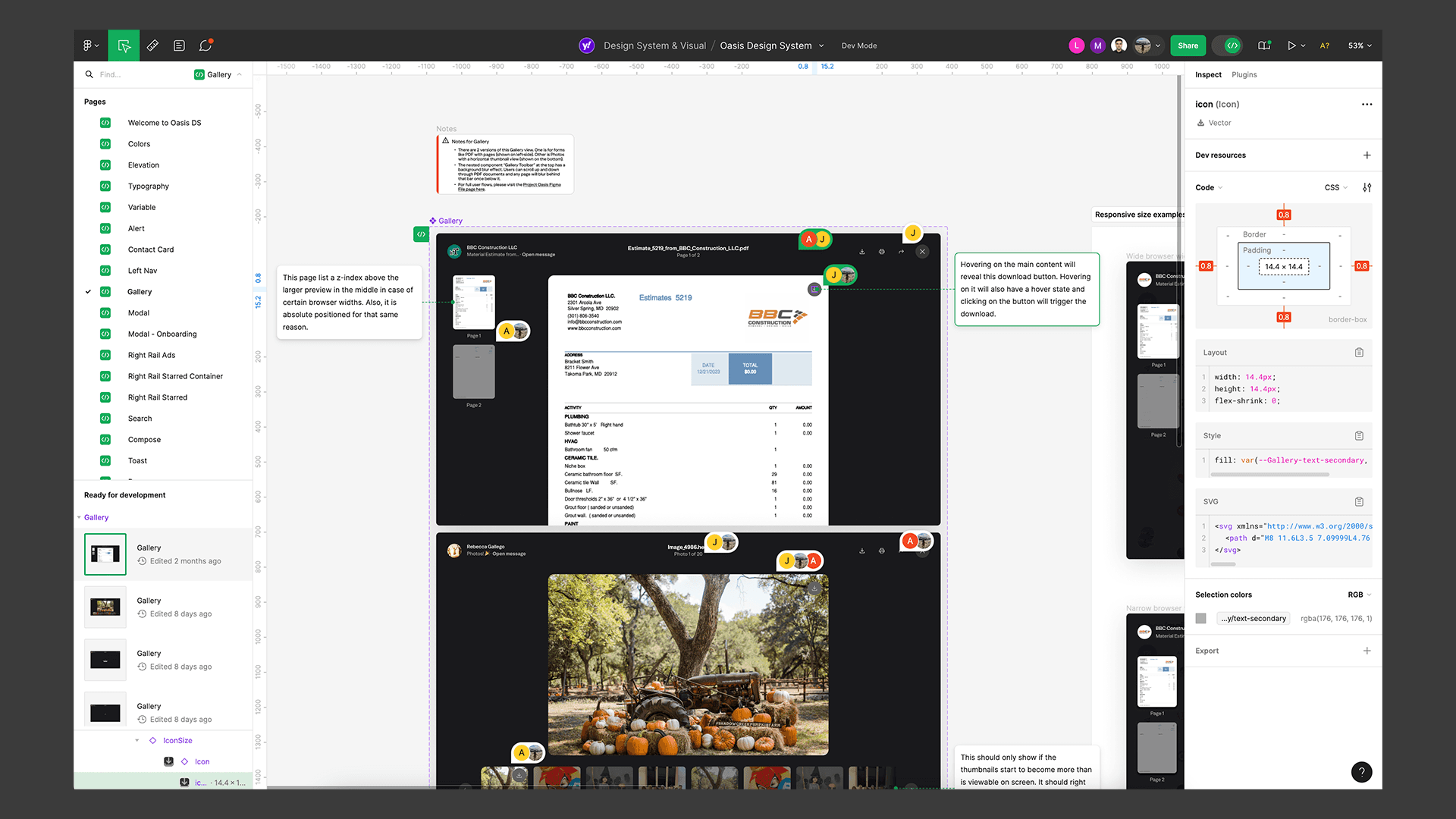Open the Libraries book icon
The height and width of the screenshot is (819, 1456).
pos(1263,45)
